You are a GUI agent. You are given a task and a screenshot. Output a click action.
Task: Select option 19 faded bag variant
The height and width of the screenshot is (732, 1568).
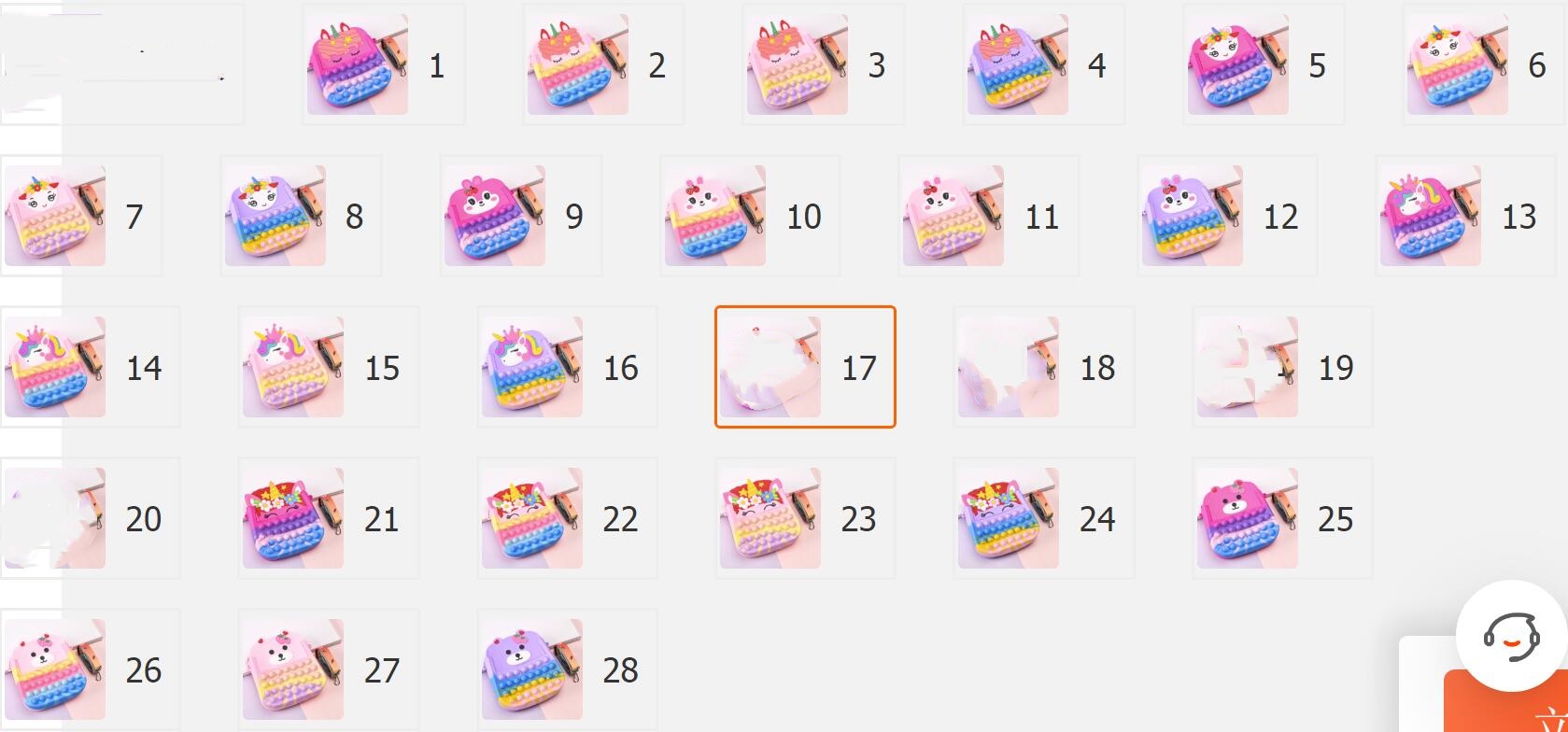point(1282,367)
